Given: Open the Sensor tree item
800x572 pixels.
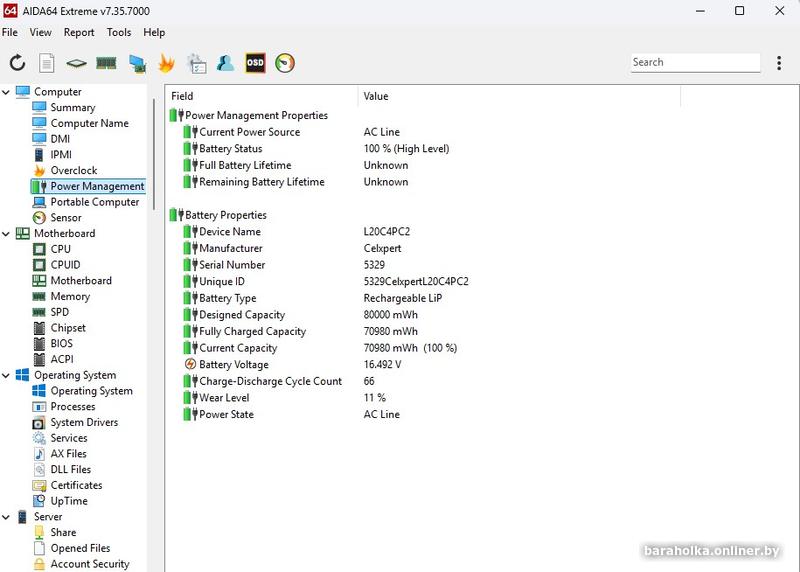Looking at the screenshot, I should 57,218.
